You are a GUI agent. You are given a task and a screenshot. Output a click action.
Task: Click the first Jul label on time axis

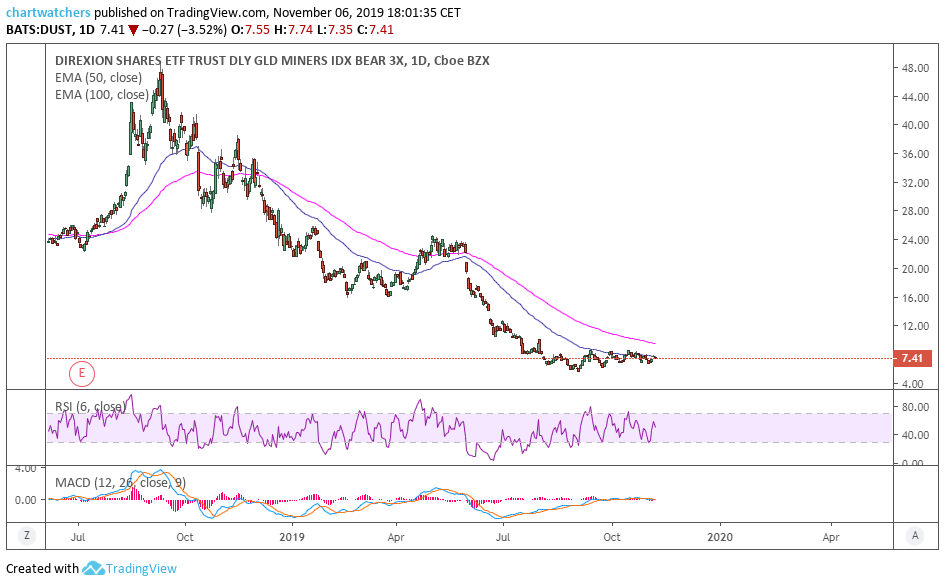78,537
